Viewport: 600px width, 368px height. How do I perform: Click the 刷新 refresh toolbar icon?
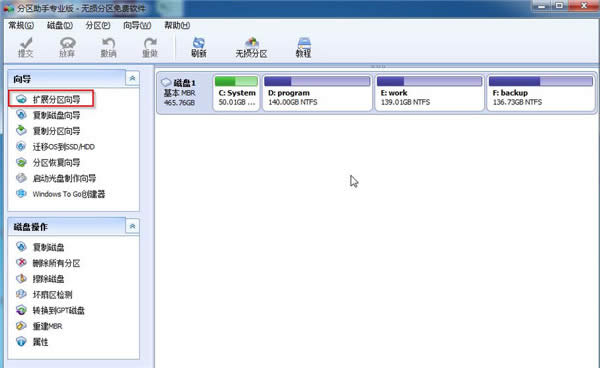click(x=199, y=43)
